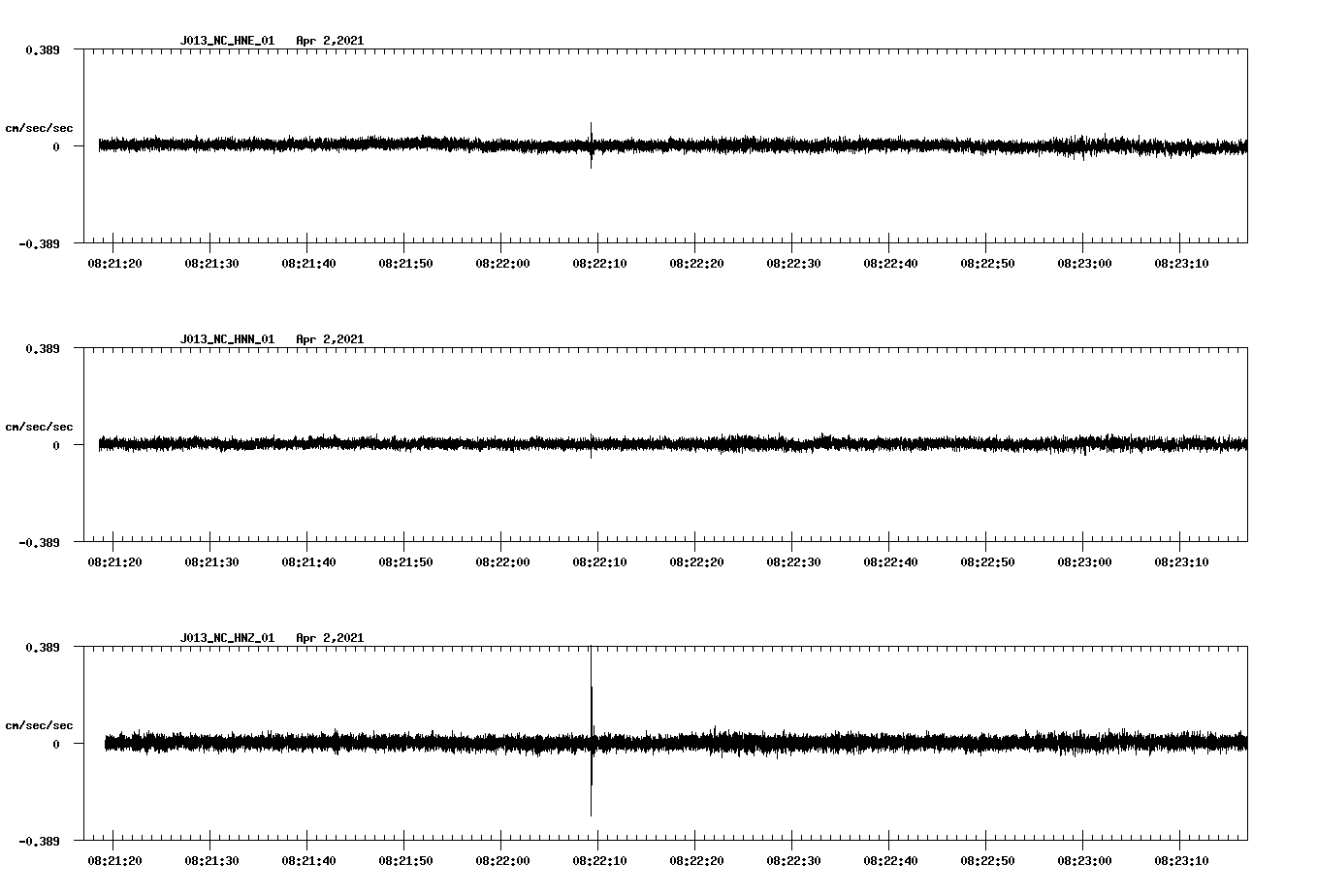
Task: Click the 0.389 amplitude value on top plot
Action: pyautogui.click(x=43, y=50)
